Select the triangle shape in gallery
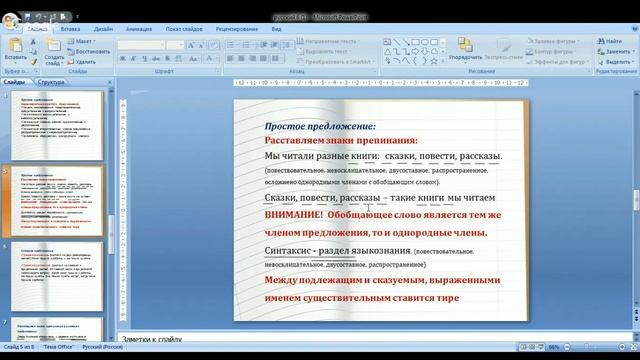The image size is (640, 360). tap(387, 52)
